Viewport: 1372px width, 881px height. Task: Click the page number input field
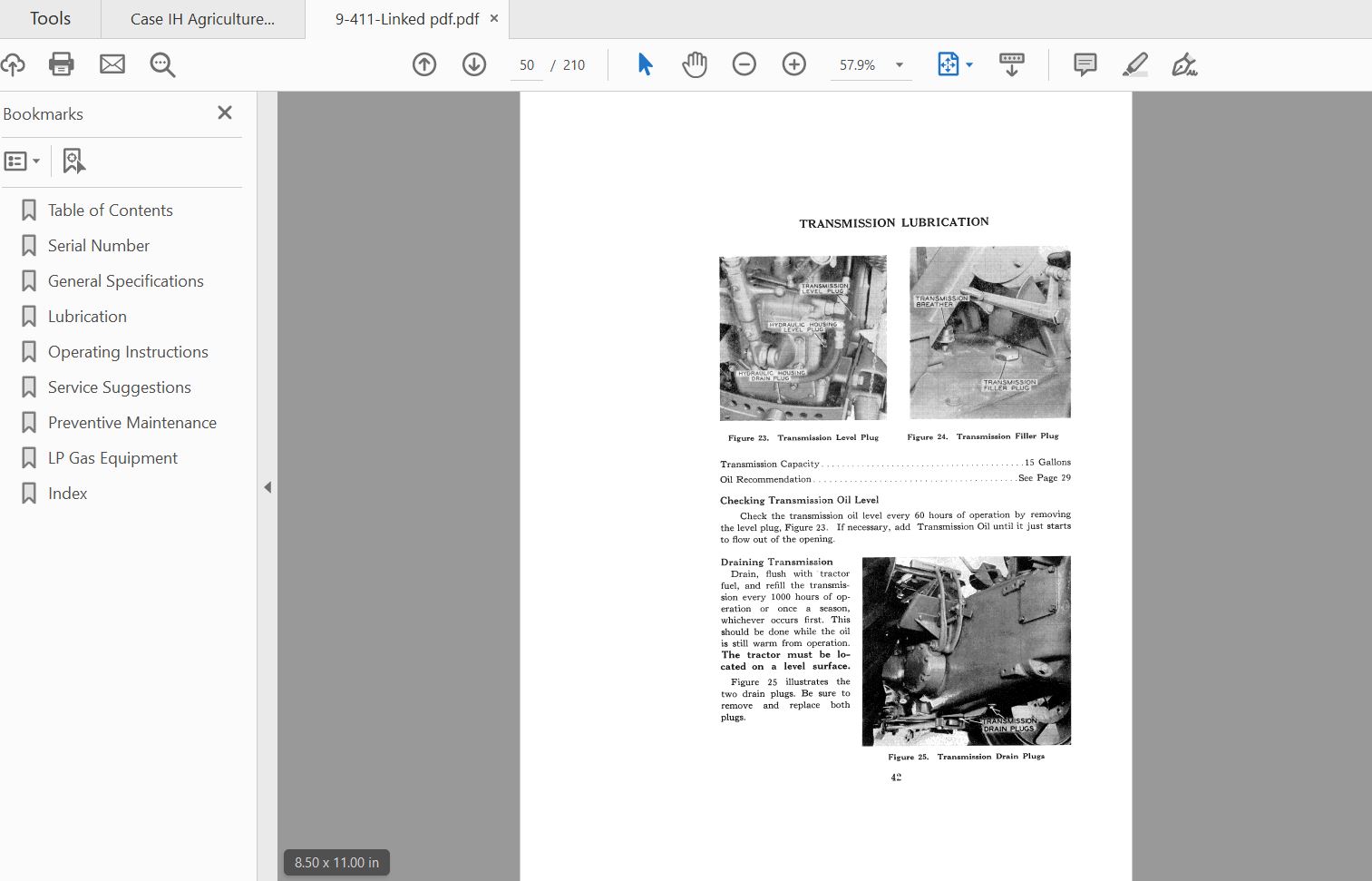click(x=527, y=65)
